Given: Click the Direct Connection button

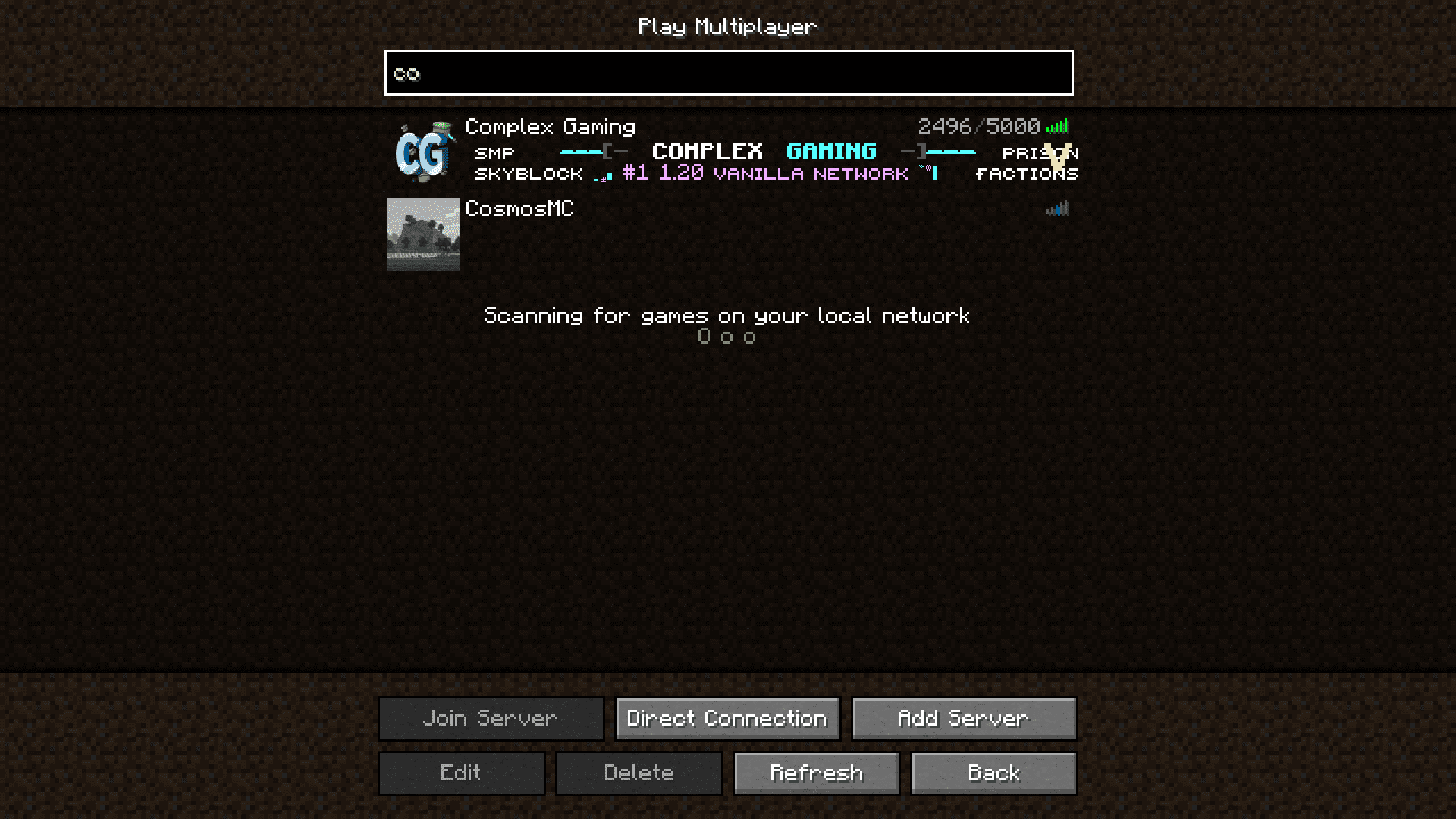Looking at the screenshot, I should pos(727,718).
